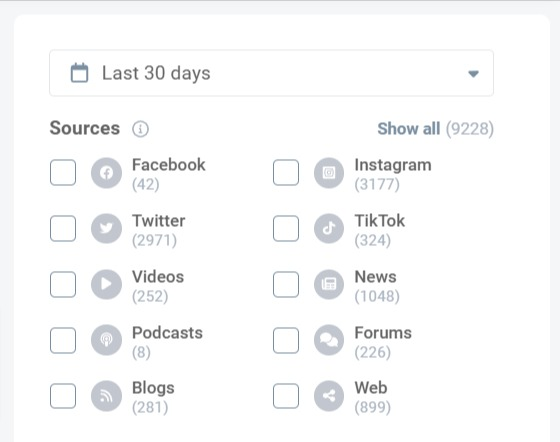Toggle the News source checkbox
Image resolution: width=560 pixels, height=442 pixels.
click(286, 284)
